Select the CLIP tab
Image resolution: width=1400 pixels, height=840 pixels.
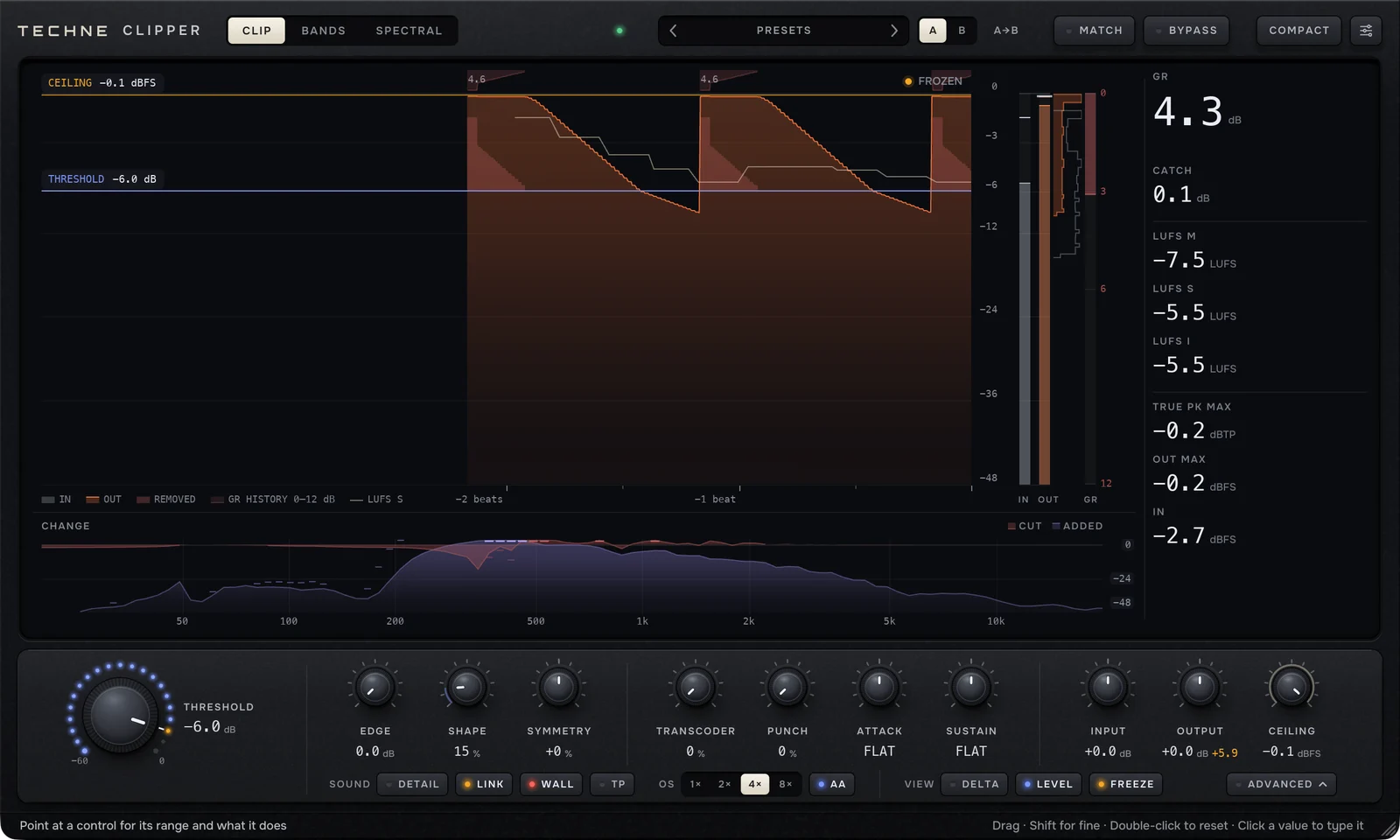click(x=256, y=31)
